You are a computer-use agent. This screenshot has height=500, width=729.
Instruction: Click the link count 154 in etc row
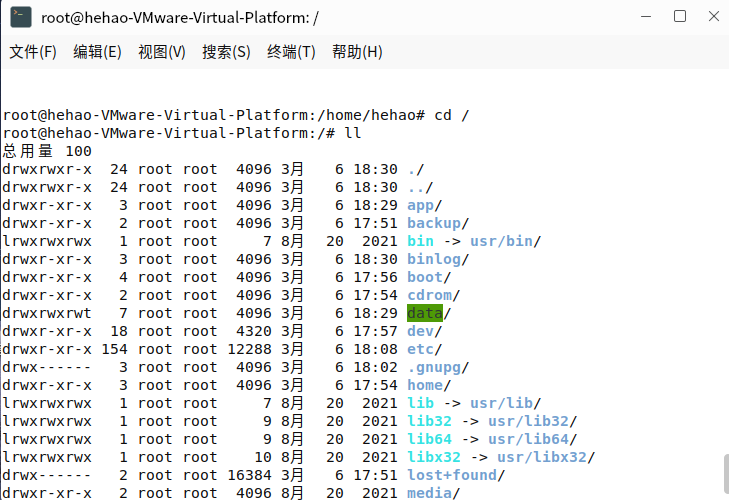114,349
